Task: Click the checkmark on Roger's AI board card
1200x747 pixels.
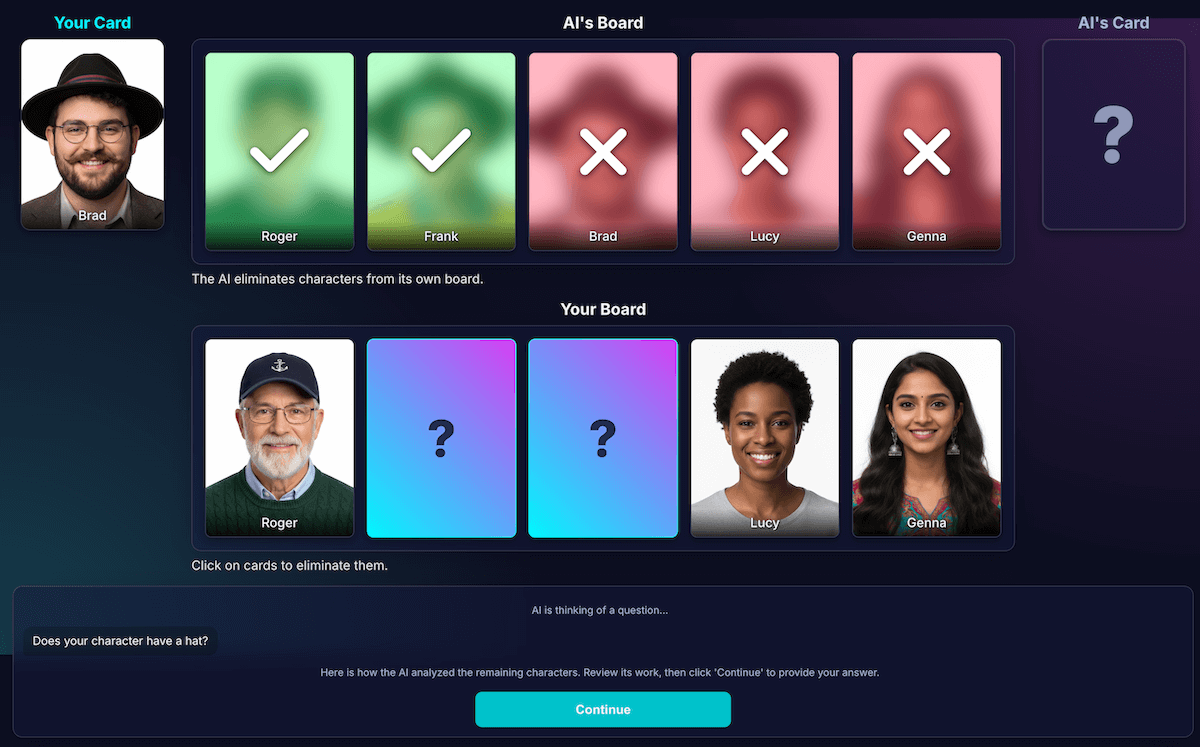Action: click(279, 151)
